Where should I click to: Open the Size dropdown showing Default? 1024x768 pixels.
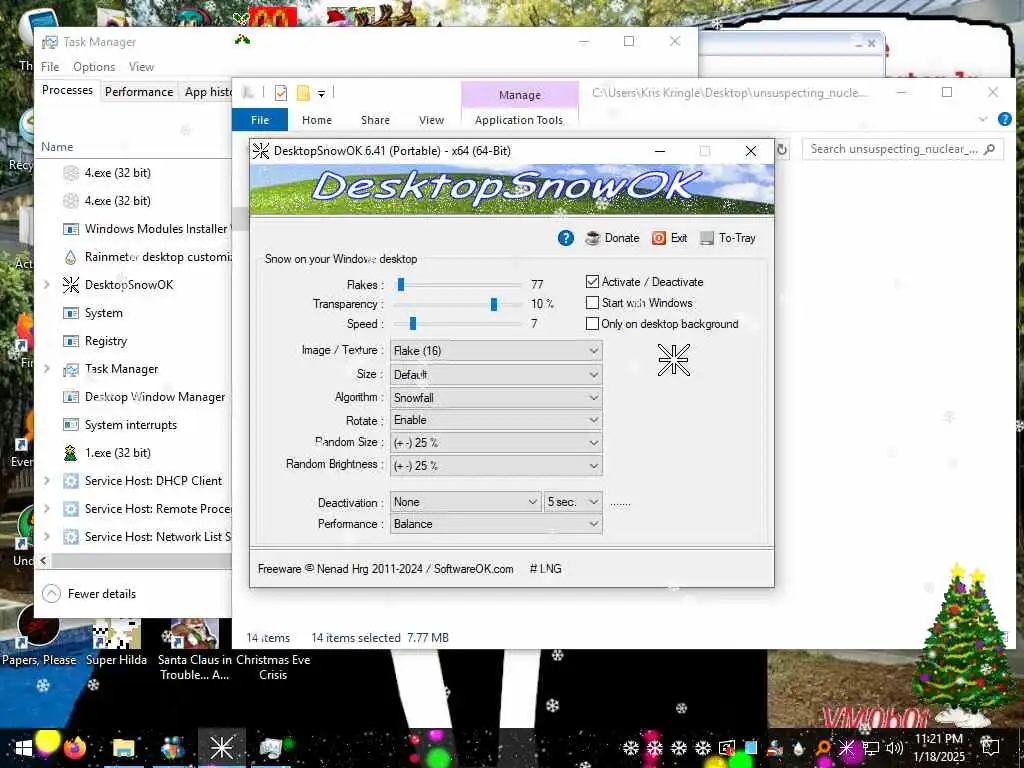(x=496, y=374)
